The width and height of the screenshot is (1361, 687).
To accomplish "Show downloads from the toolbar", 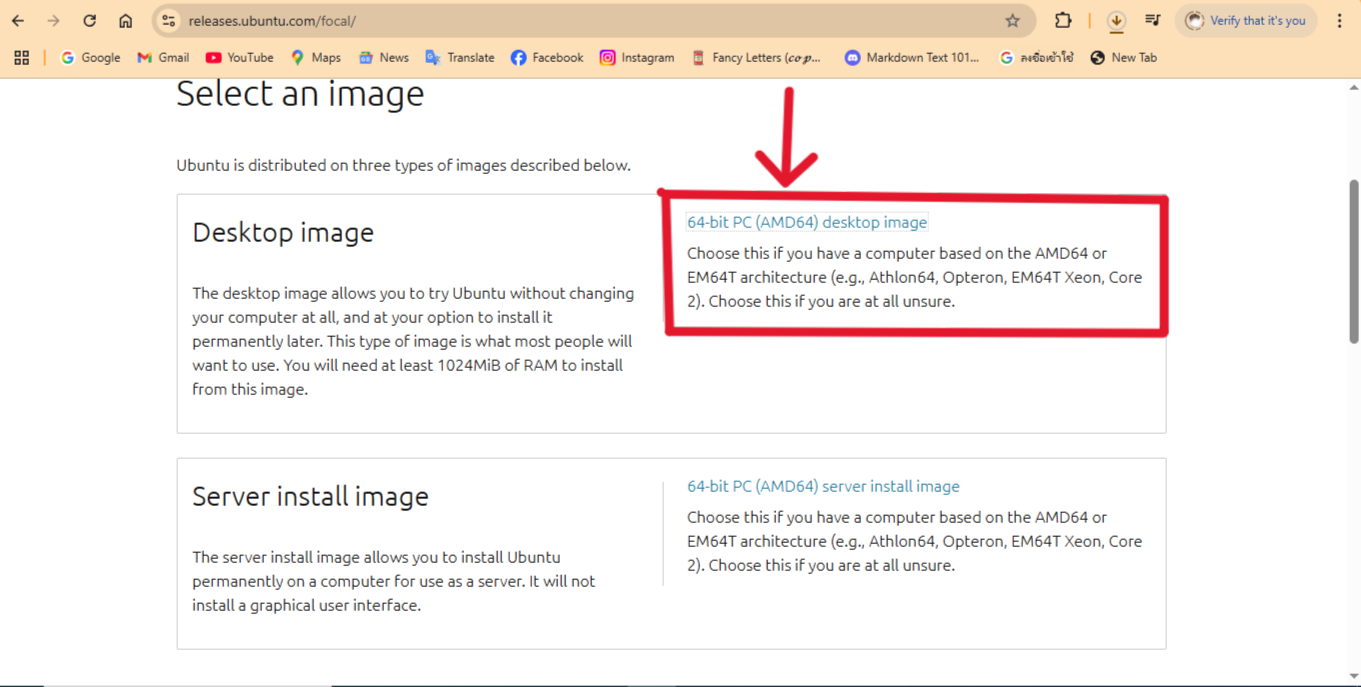I will click(x=1116, y=21).
